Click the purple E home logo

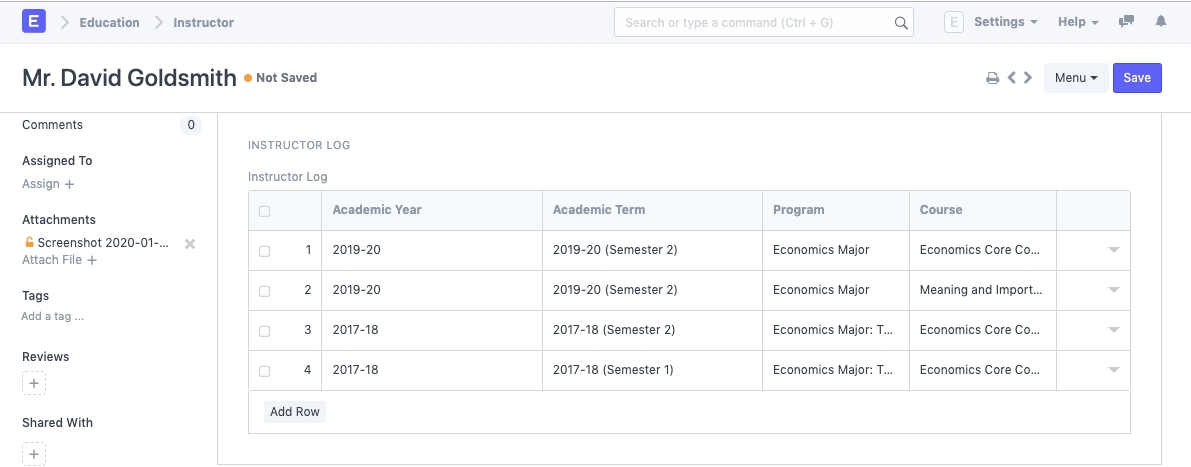tap(34, 21)
